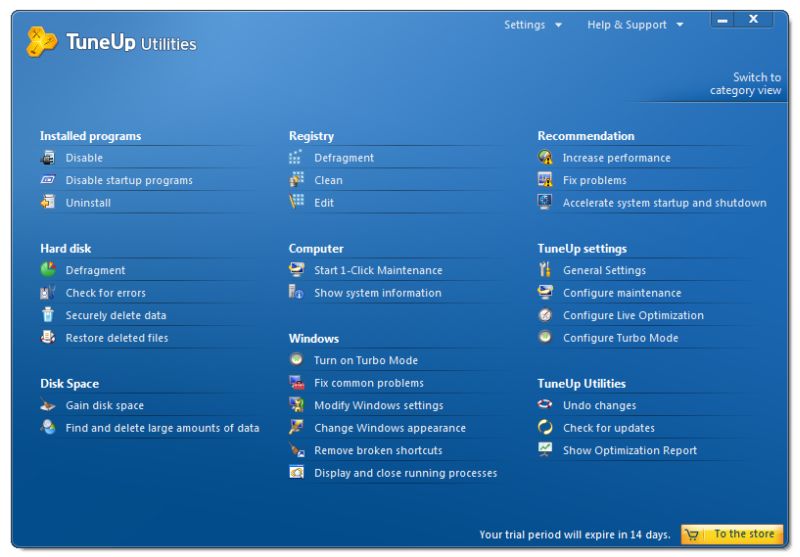Image resolution: width=800 pixels, height=557 pixels.
Task: Click the Securely delete data shredder icon
Action: (x=47, y=314)
